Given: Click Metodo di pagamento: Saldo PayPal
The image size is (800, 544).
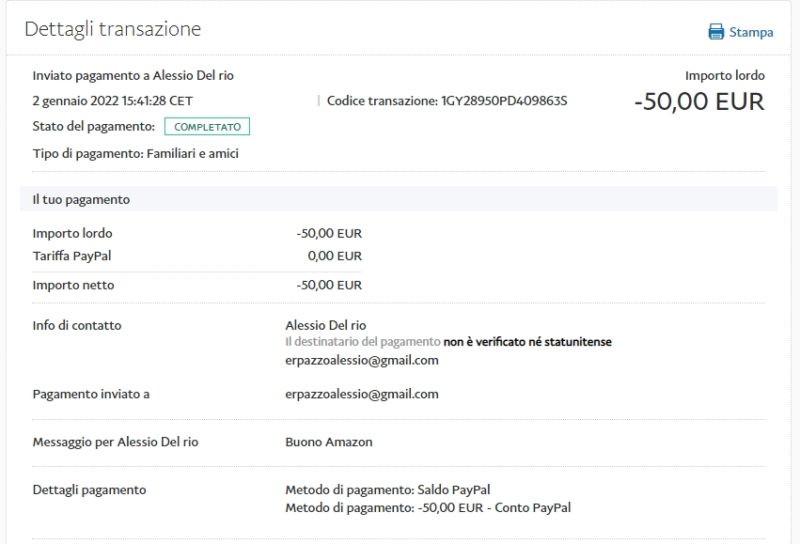Looking at the screenshot, I should click(388, 490).
